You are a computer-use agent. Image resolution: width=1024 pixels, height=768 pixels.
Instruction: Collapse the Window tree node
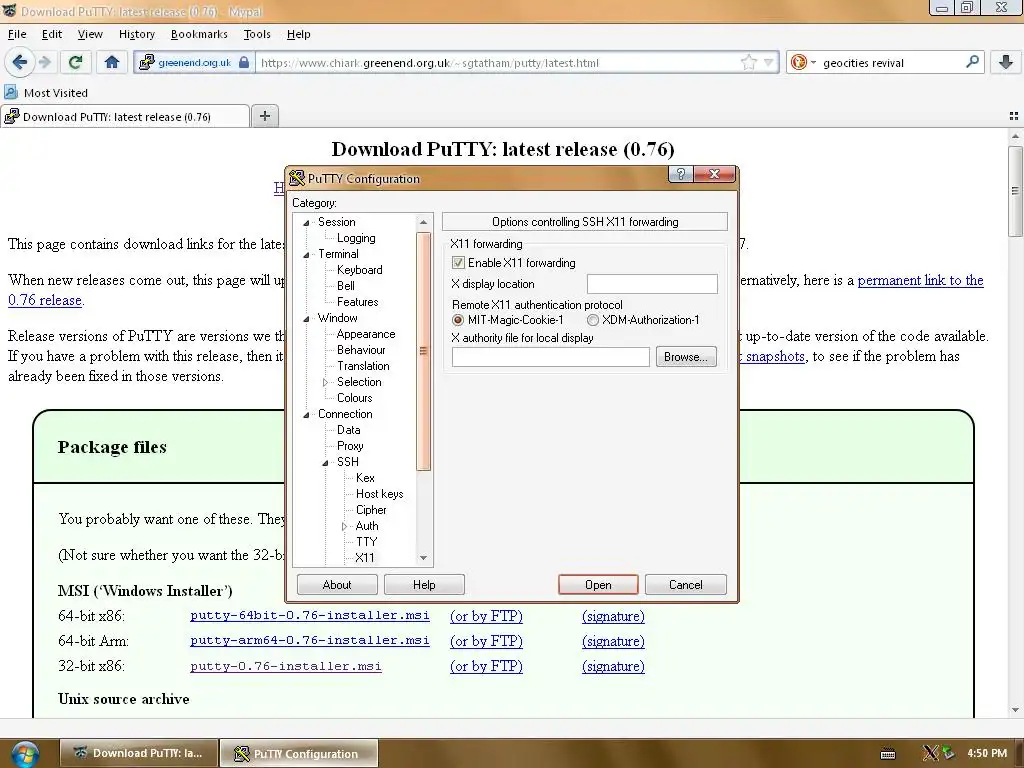[306, 319]
